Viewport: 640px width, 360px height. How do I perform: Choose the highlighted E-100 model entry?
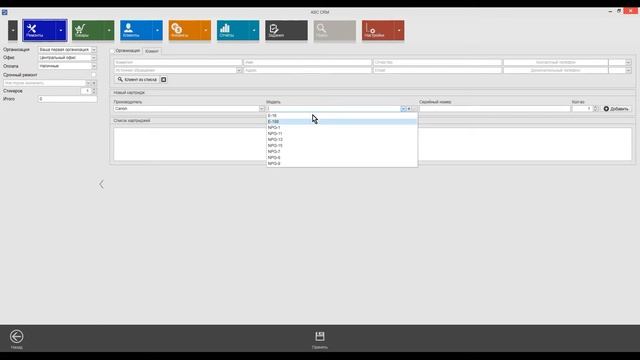(x=342, y=122)
